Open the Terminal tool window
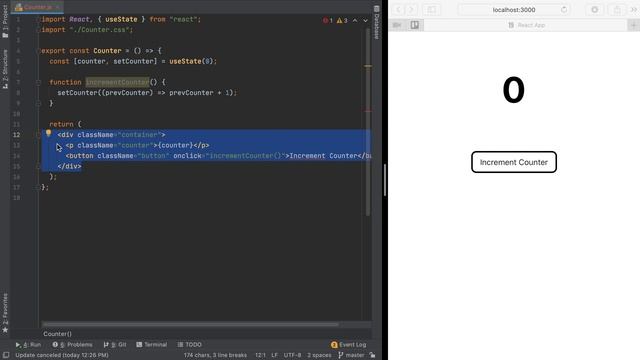This screenshot has height=360, width=640. (x=151, y=344)
